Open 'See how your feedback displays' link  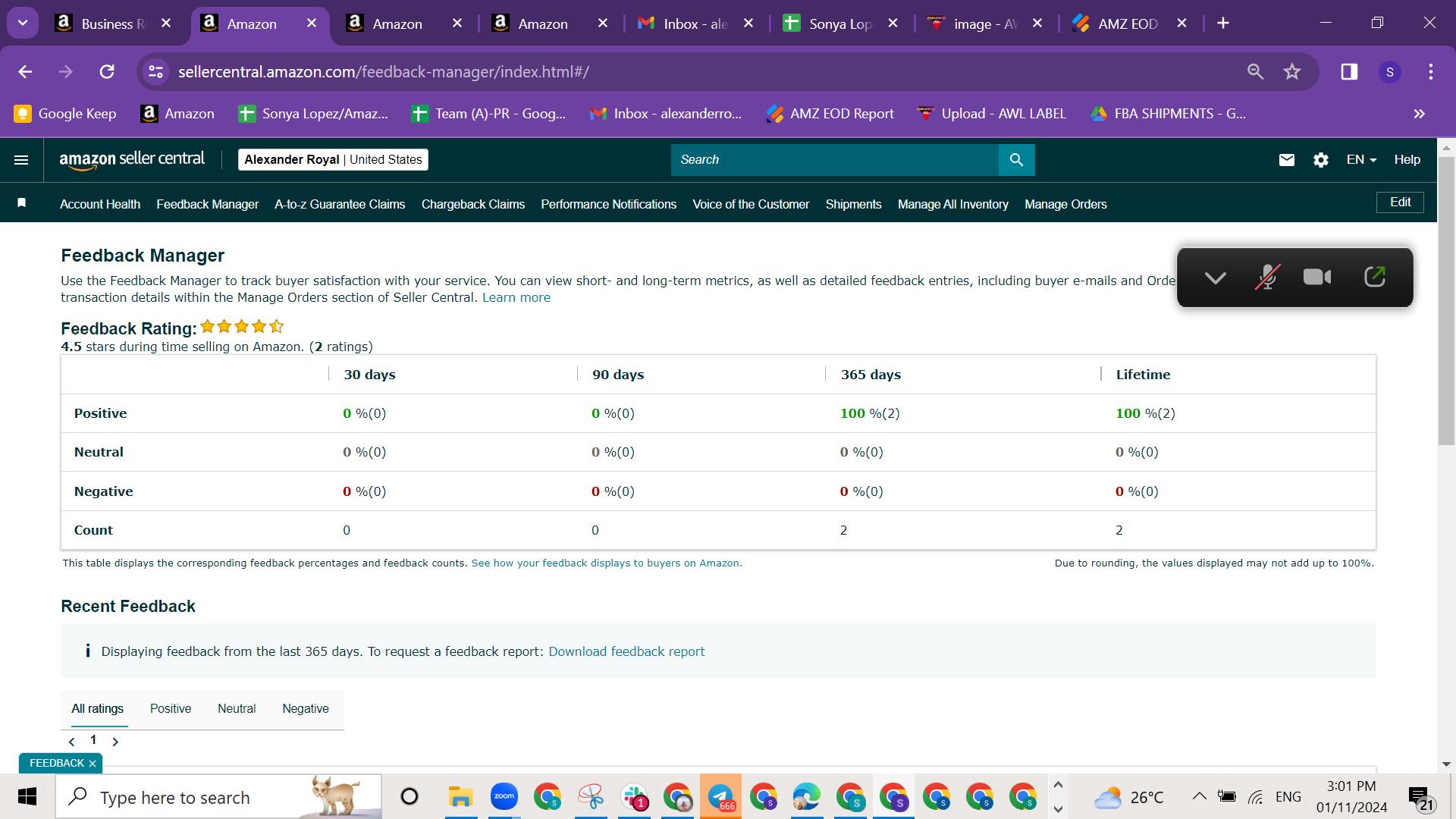pos(605,563)
